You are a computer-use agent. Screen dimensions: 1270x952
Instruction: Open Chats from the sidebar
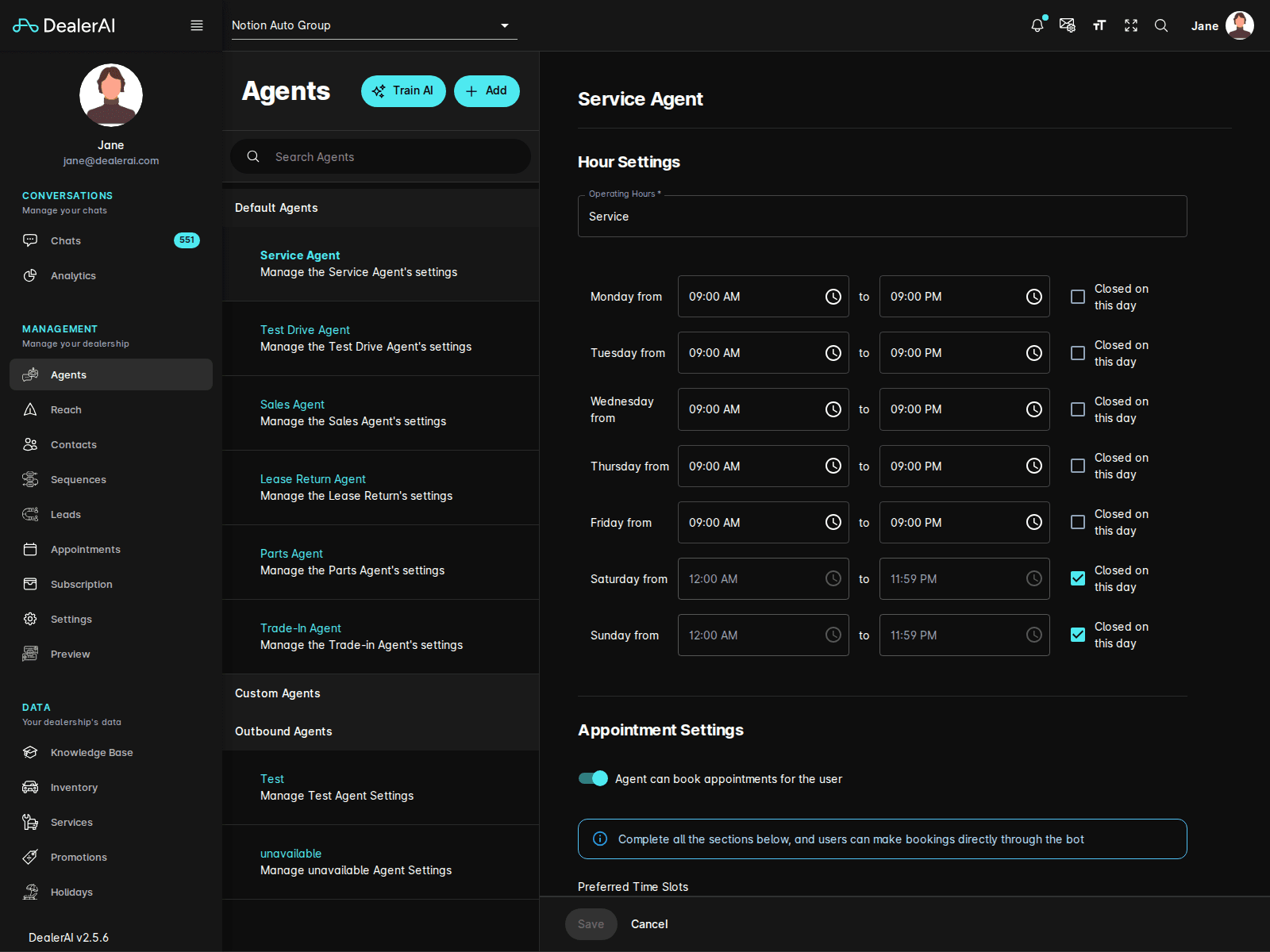pyautogui.click(x=65, y=240)
